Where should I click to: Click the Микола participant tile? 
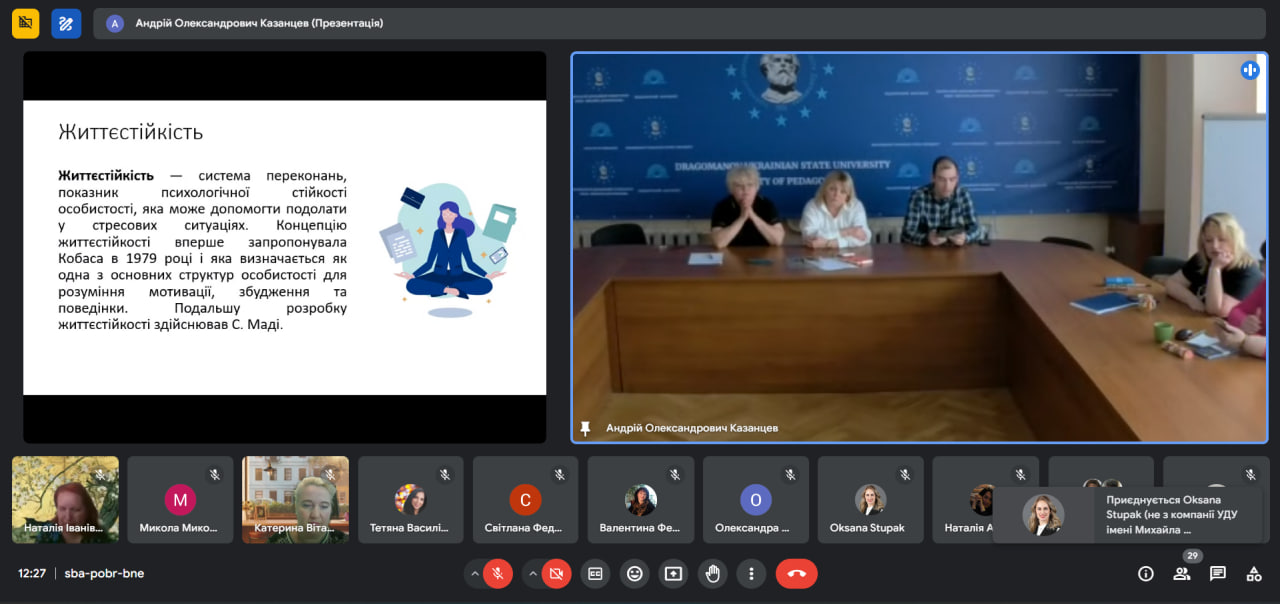coord(180,499)
